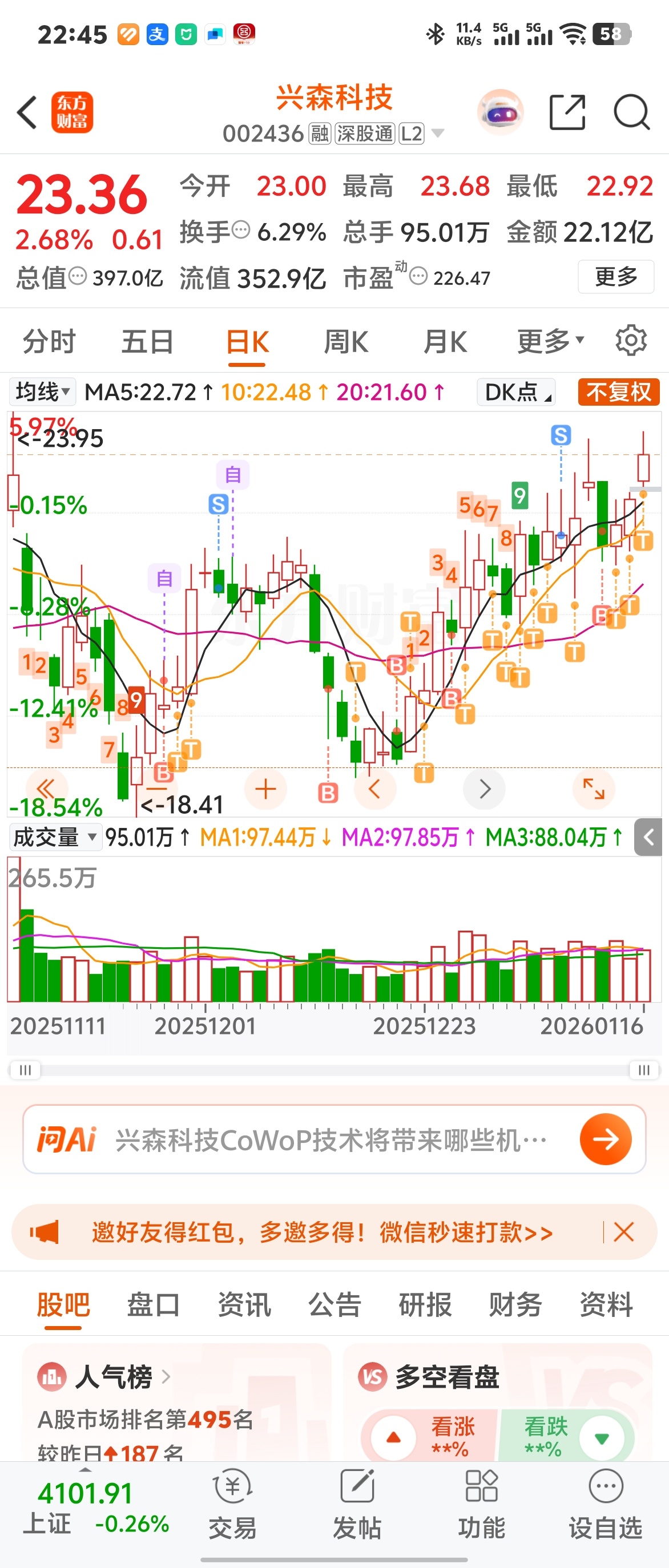Vote 看跌 bearish down arrow
The height and width of the screenshot is (1568, 669).
pyautogui.click(x=602, y=1438)
